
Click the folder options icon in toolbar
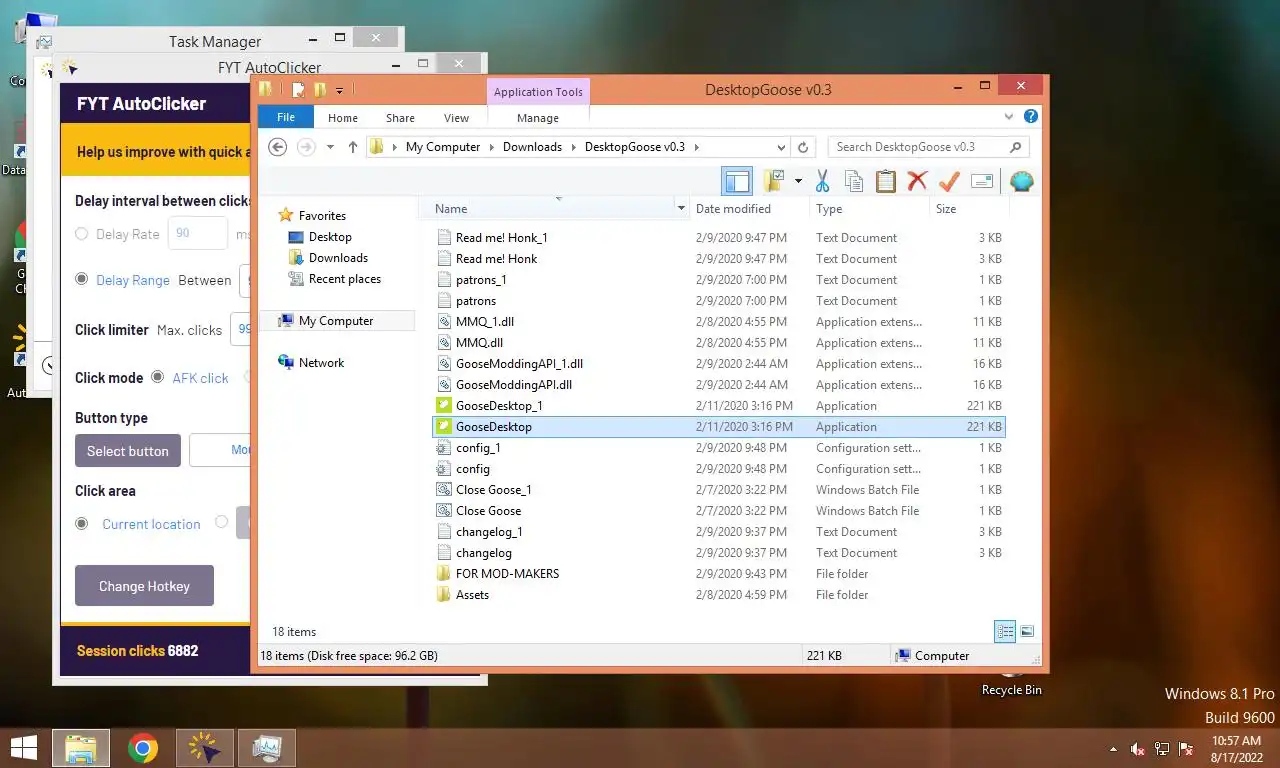coord(774,181)
